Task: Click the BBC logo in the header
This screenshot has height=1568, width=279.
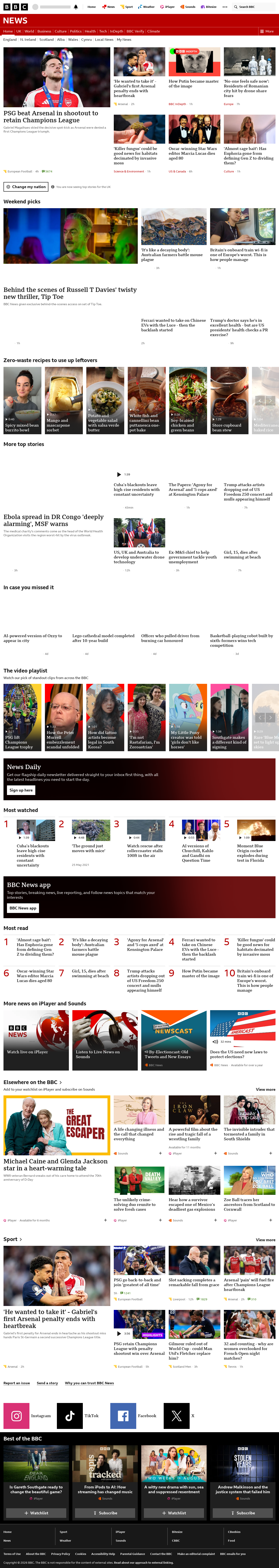Action: tap(16, 7)
